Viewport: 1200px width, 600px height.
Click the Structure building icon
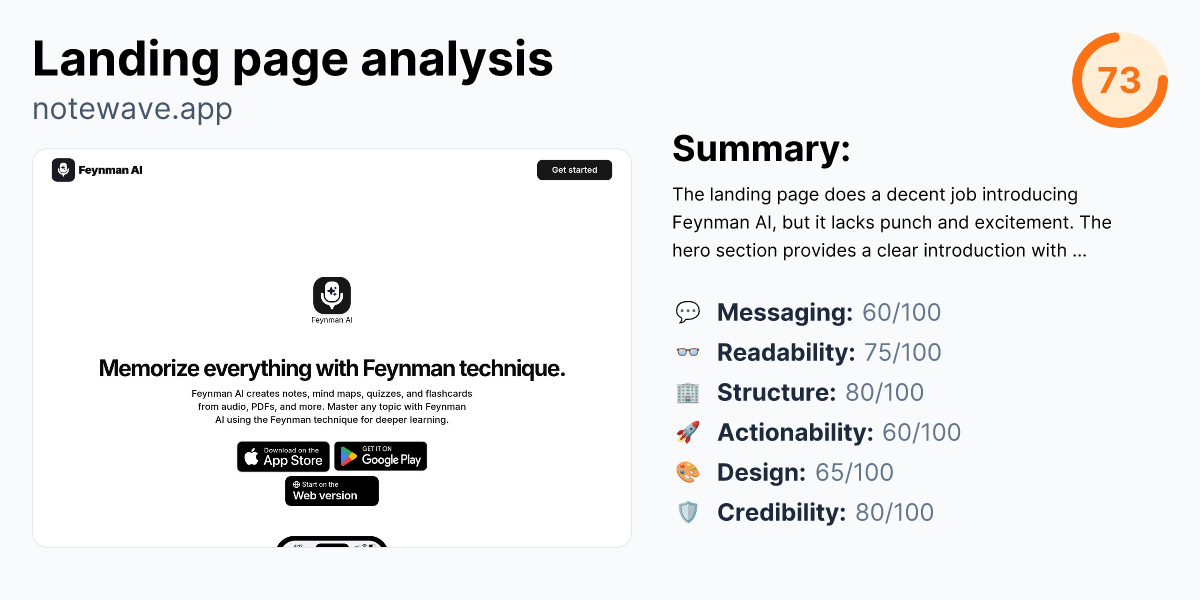[689, 392]
